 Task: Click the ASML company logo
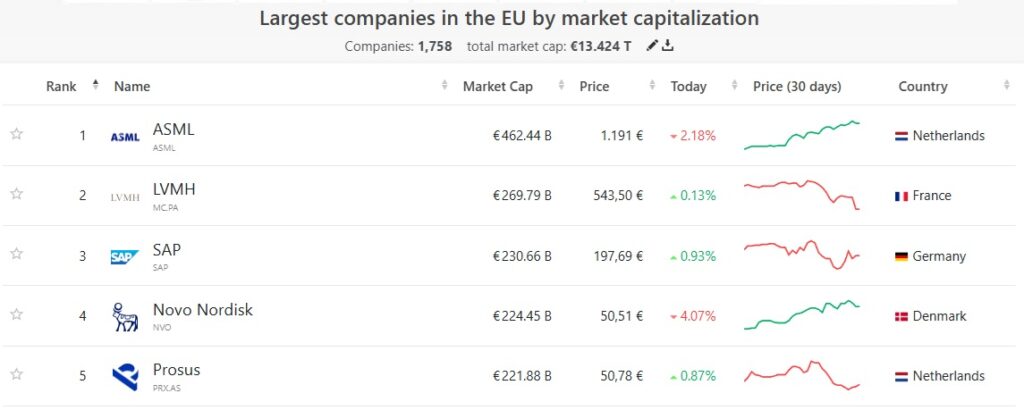coord(125,137)
